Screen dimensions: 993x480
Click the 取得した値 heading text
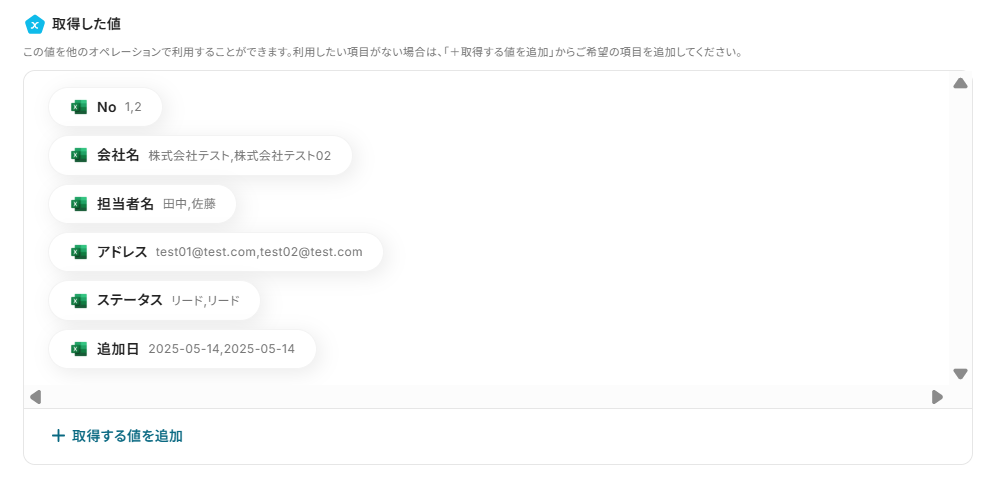click(x=86, y=24)
